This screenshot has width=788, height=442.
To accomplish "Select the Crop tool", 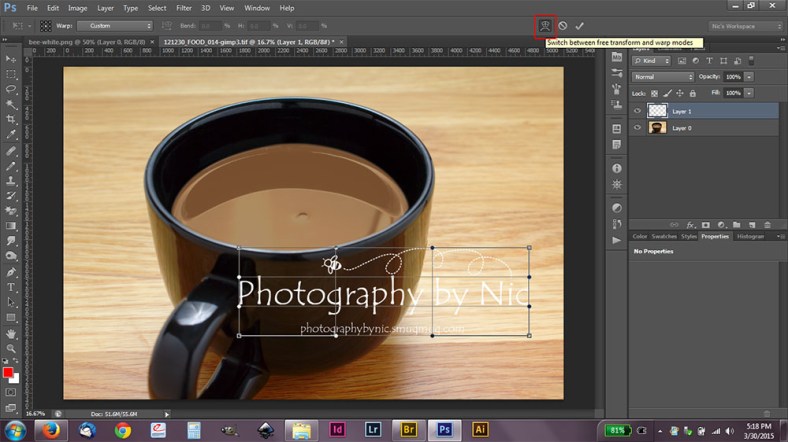I will 11,118.
